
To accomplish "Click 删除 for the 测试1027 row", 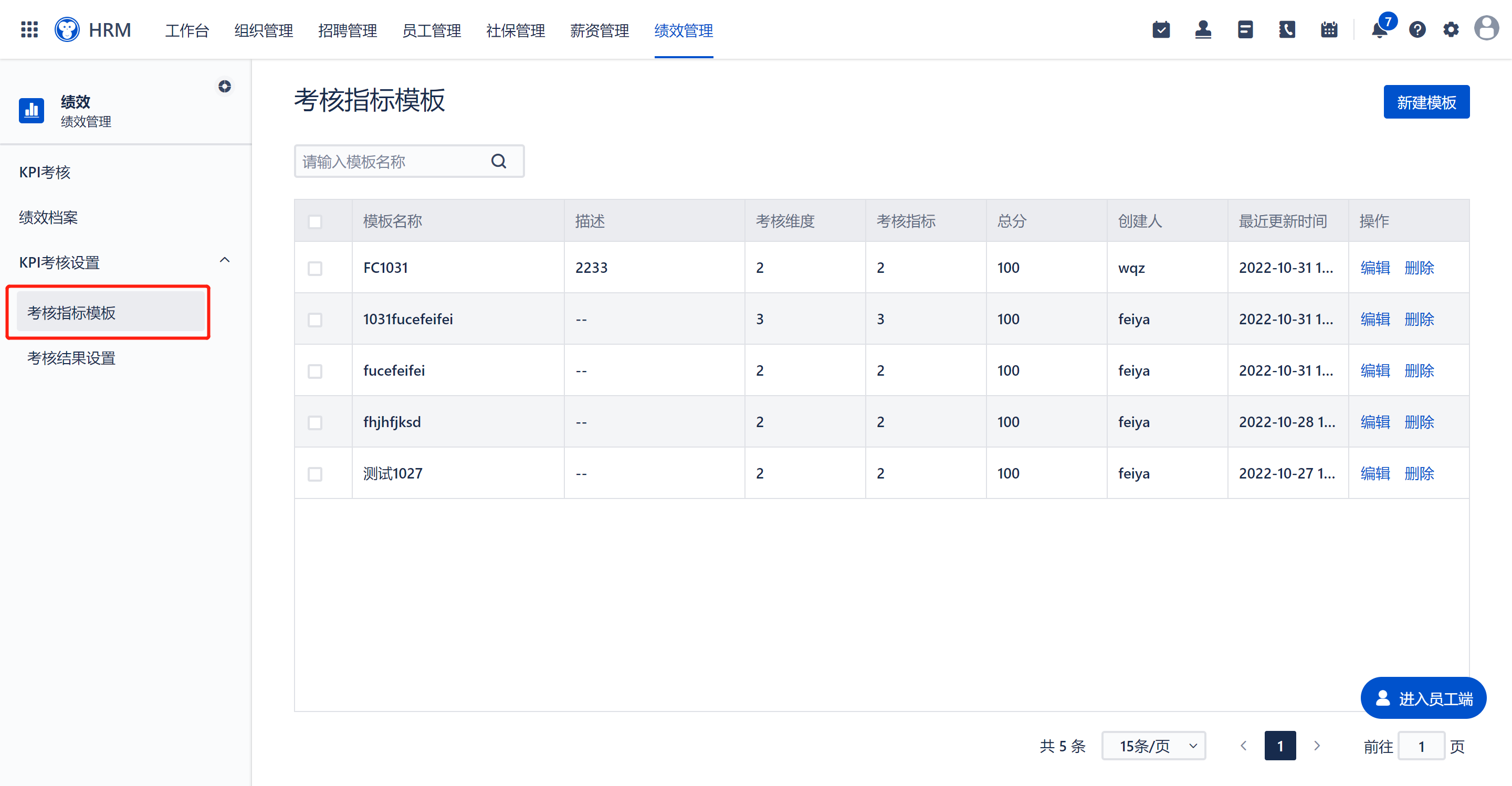I will tap(1419, 474).
